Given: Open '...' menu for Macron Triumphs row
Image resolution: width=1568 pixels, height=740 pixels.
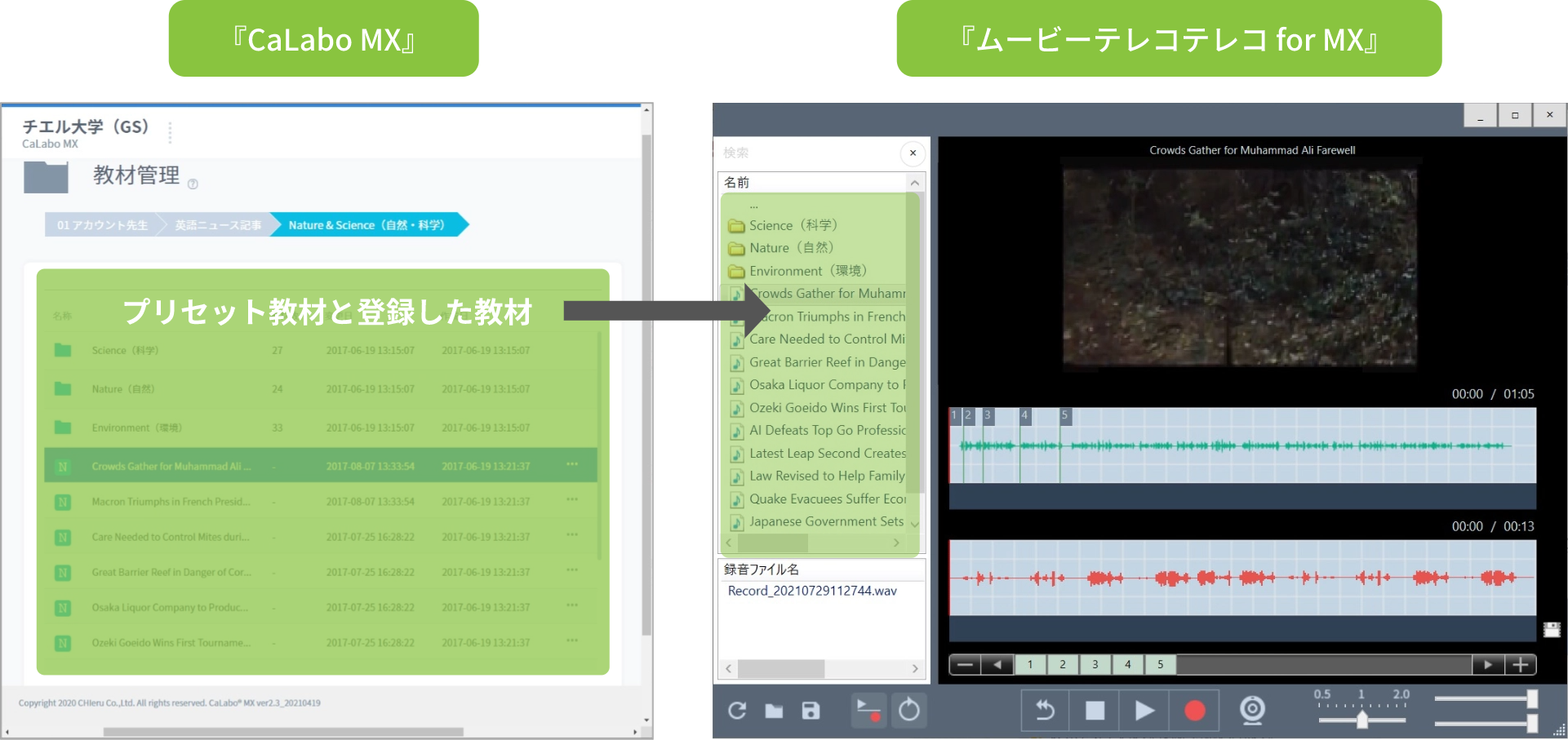Looking at the screenshot, I should 572,499.
